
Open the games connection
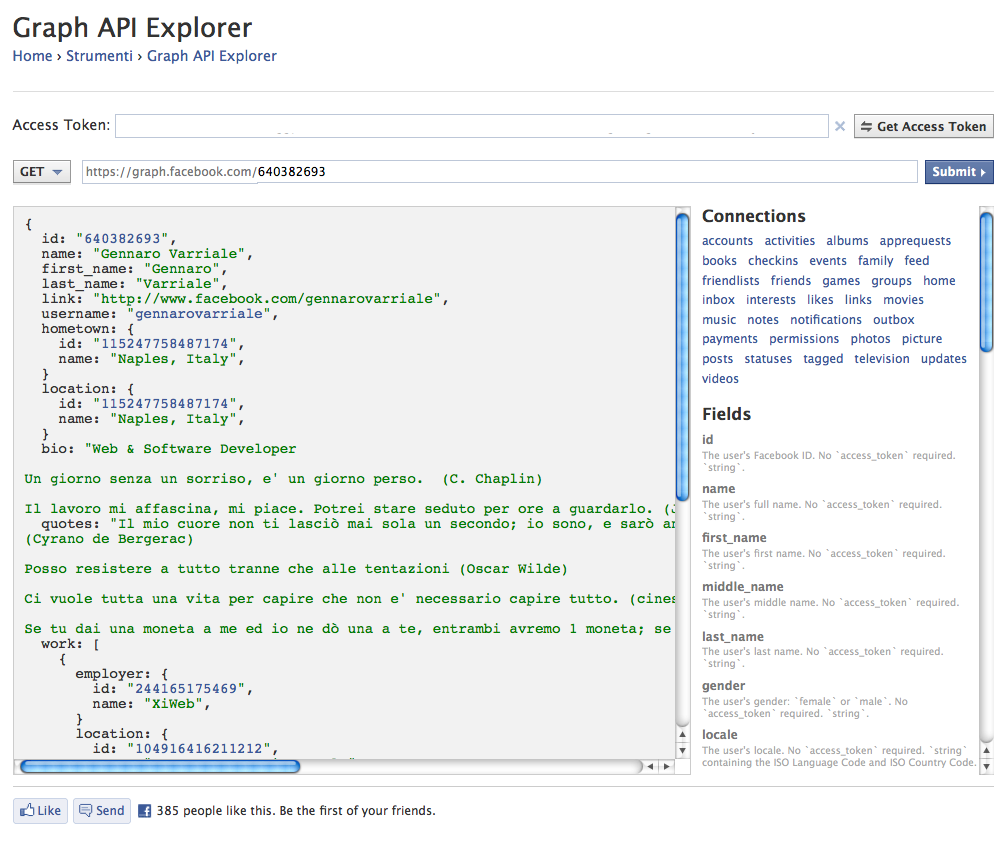(x=841, y=281)
